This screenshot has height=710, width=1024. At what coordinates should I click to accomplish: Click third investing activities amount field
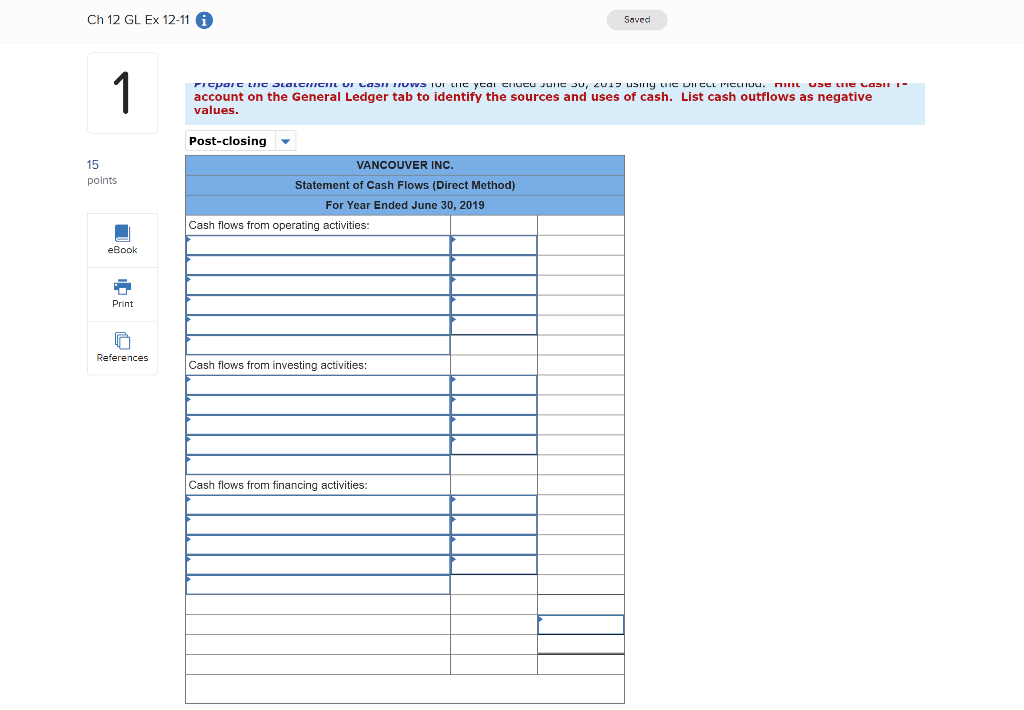click(x=494, y=425)
